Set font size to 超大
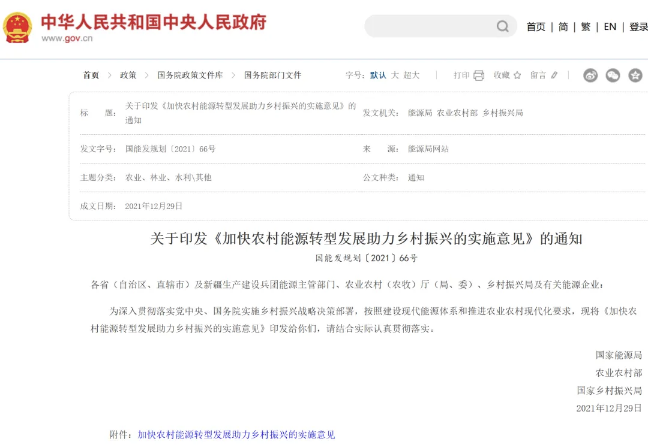Image resolution: width=648 pixels, height=448 pixels. [x=412, y=75]
